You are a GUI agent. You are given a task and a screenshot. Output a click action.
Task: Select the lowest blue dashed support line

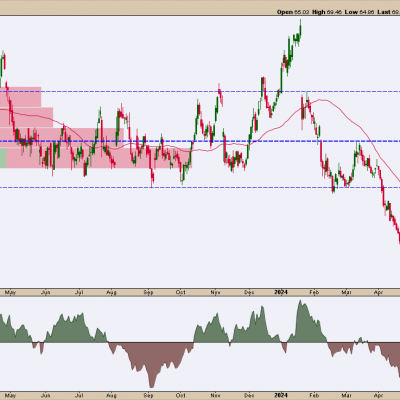click(x=200, y=187)
